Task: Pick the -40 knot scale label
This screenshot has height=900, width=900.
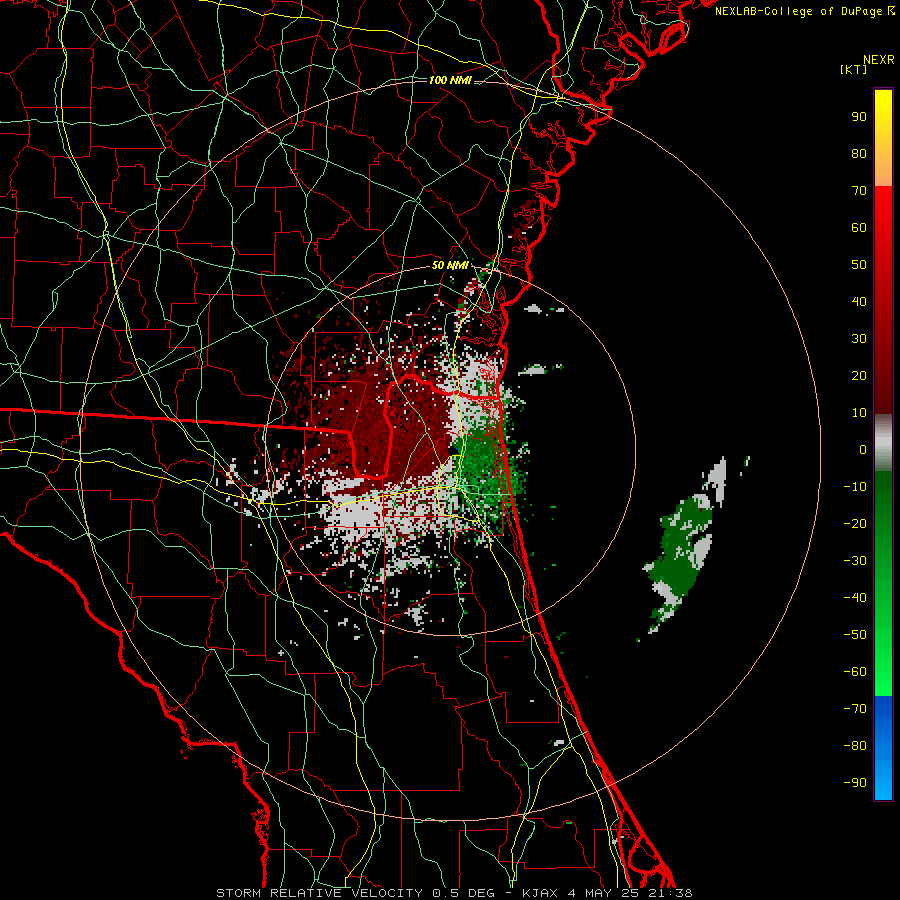Action: (x=855, y=598)
